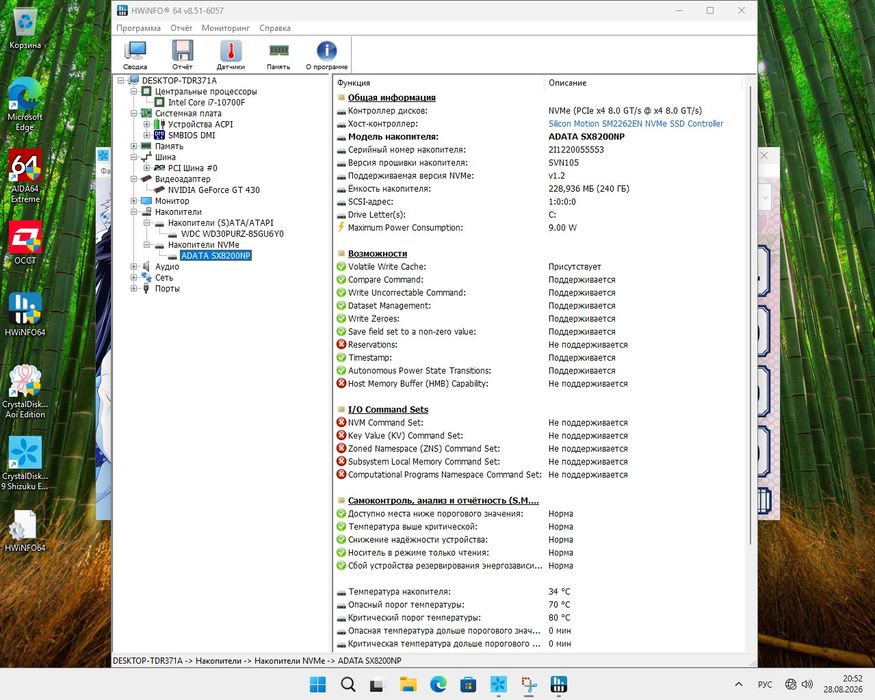Image resolution: width=875 pixels, height=700 pixels.
Task: Click Общая информация section heading
Action: [x=392, y=97]
